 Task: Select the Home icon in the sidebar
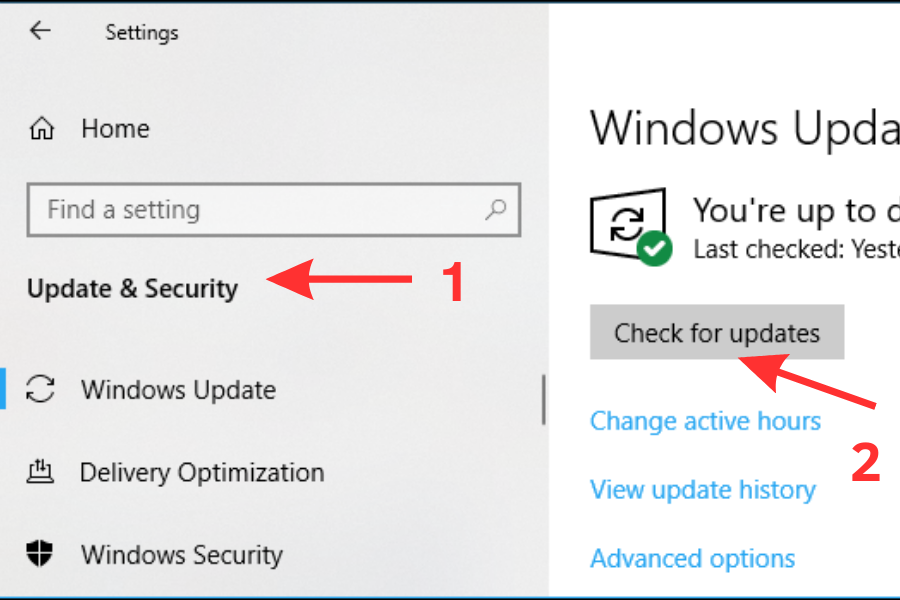(42, 128)
